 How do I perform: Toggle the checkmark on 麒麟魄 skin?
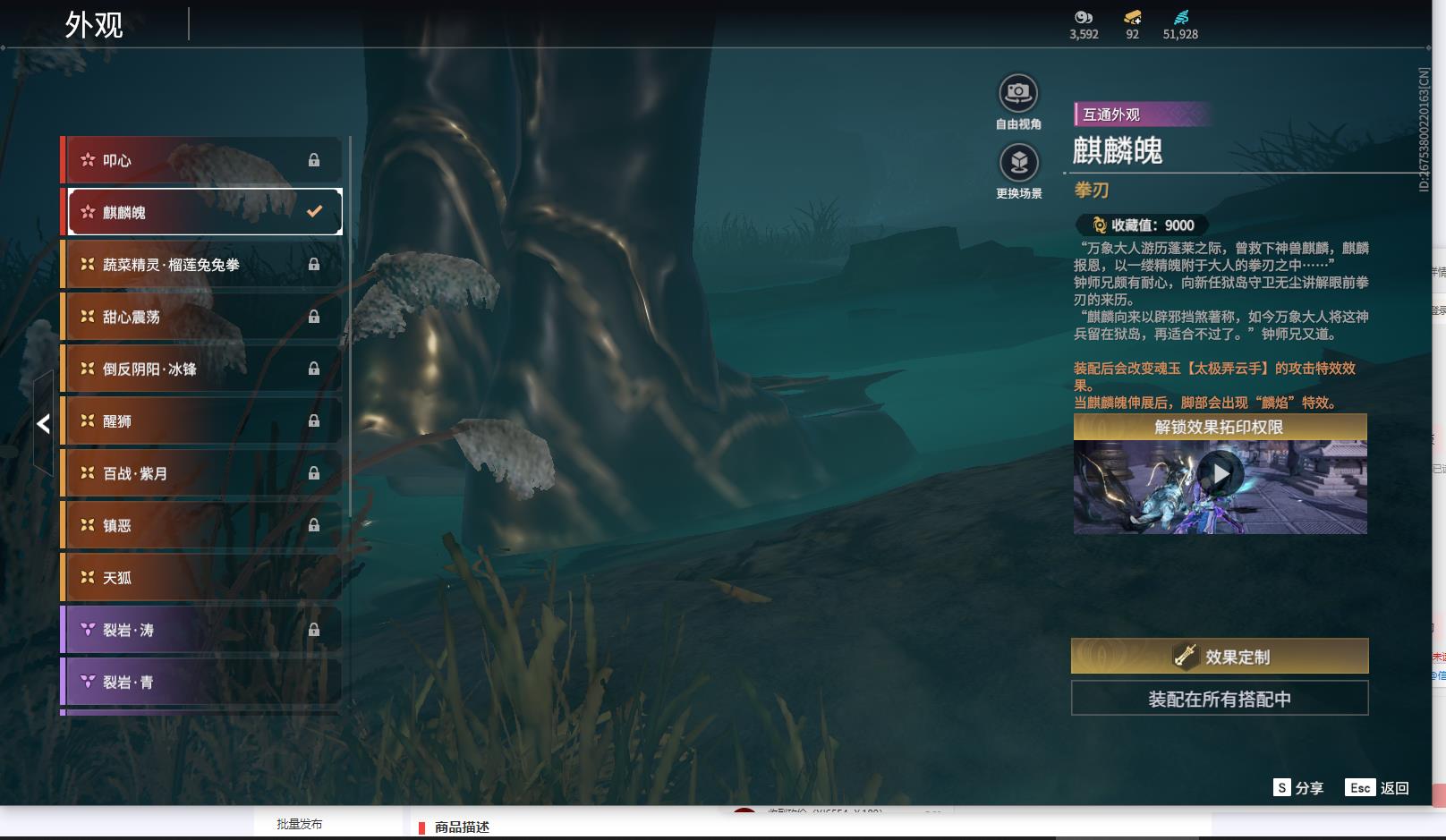pyautogui.click(x=314, y=212)
